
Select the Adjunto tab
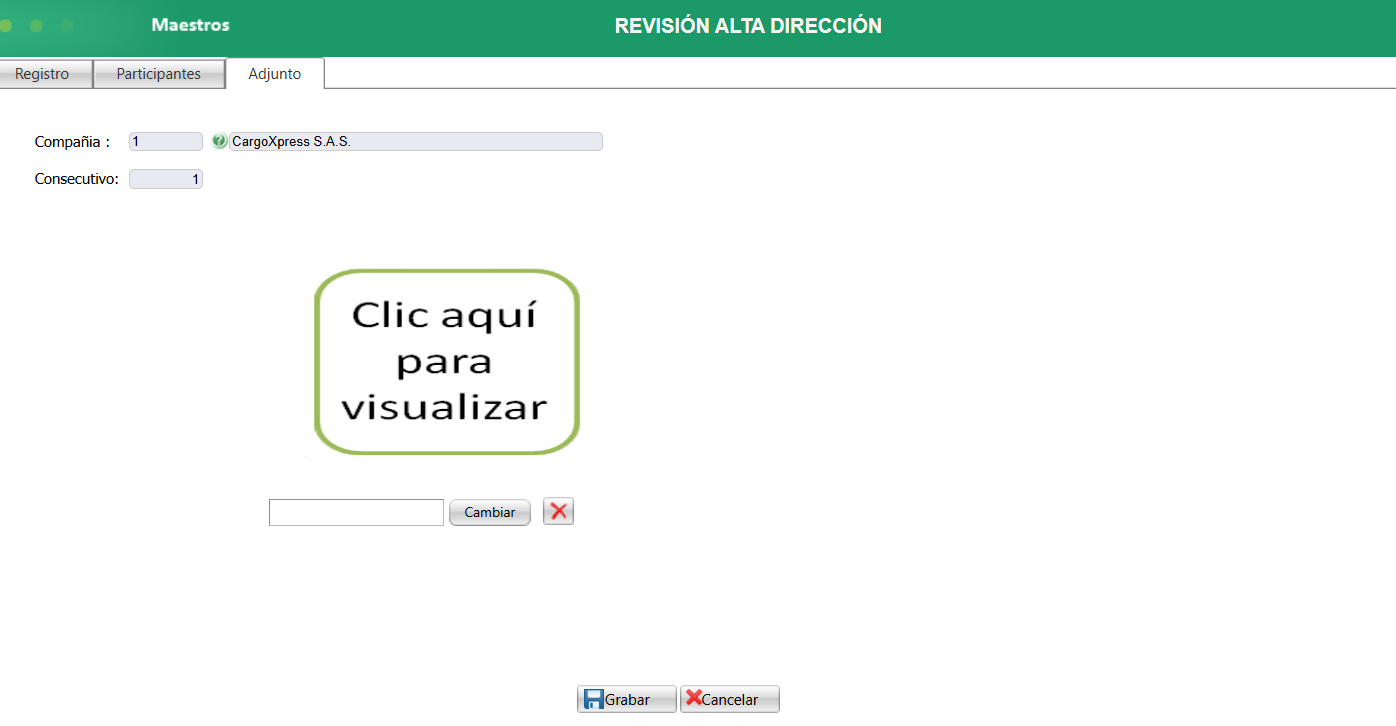(x=274, y=73)
